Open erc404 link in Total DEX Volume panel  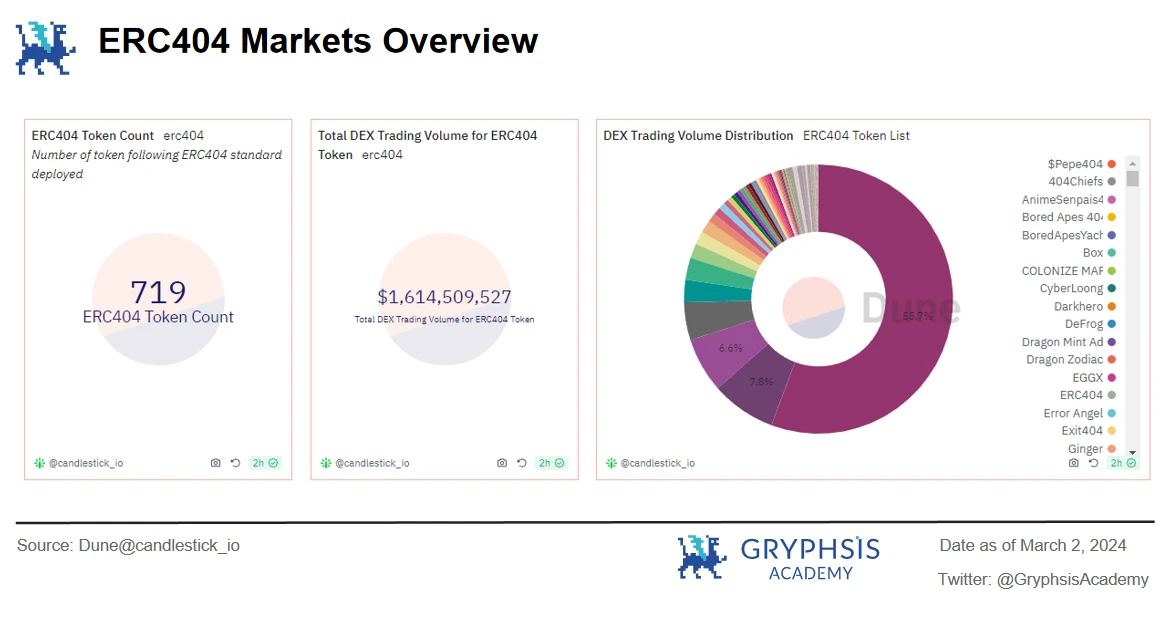click(x=382, y=155)
